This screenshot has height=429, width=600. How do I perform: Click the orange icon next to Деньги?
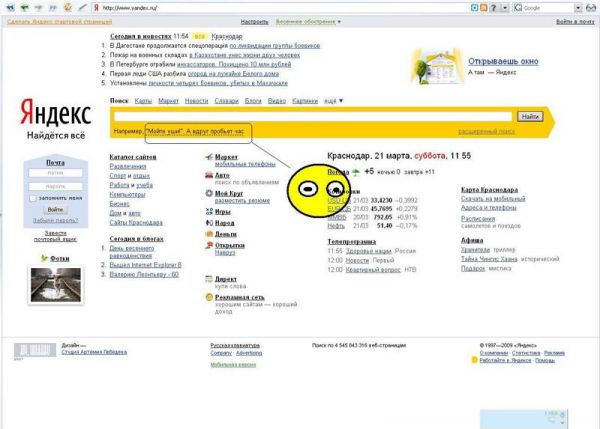pyautogui.click(x=209, y=233)
